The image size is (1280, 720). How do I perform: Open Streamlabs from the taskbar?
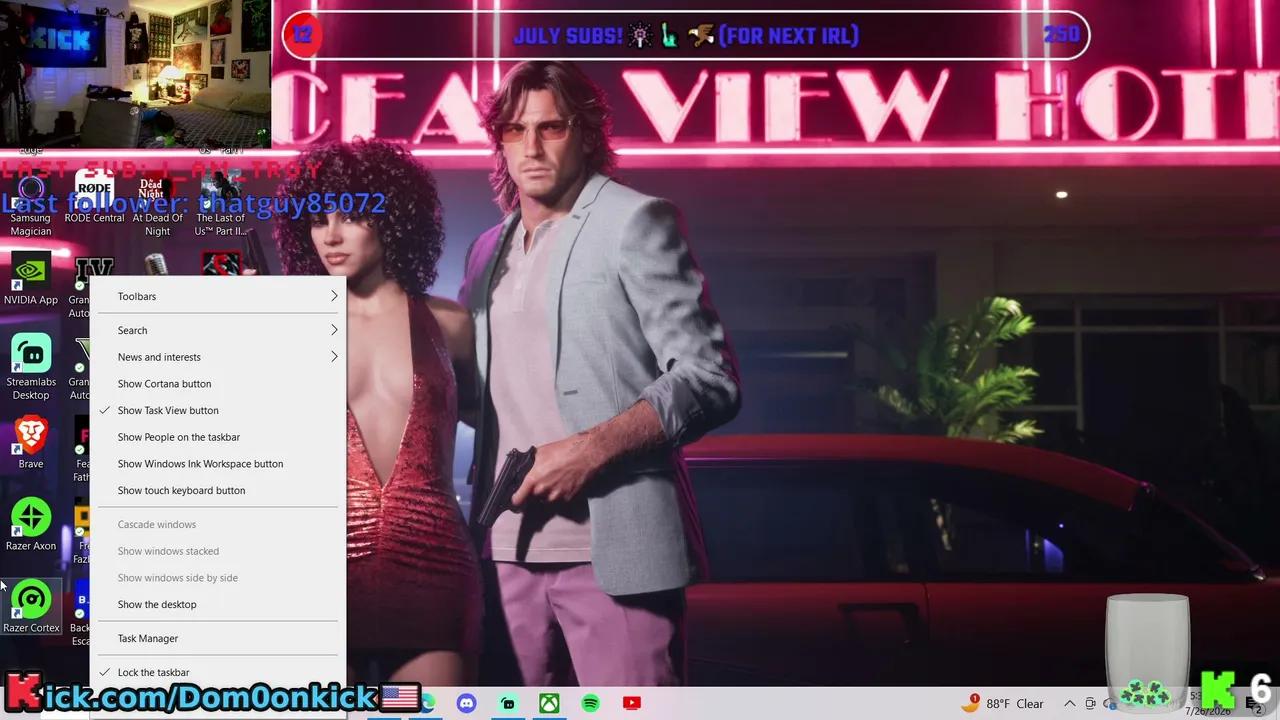coord(507,703)
